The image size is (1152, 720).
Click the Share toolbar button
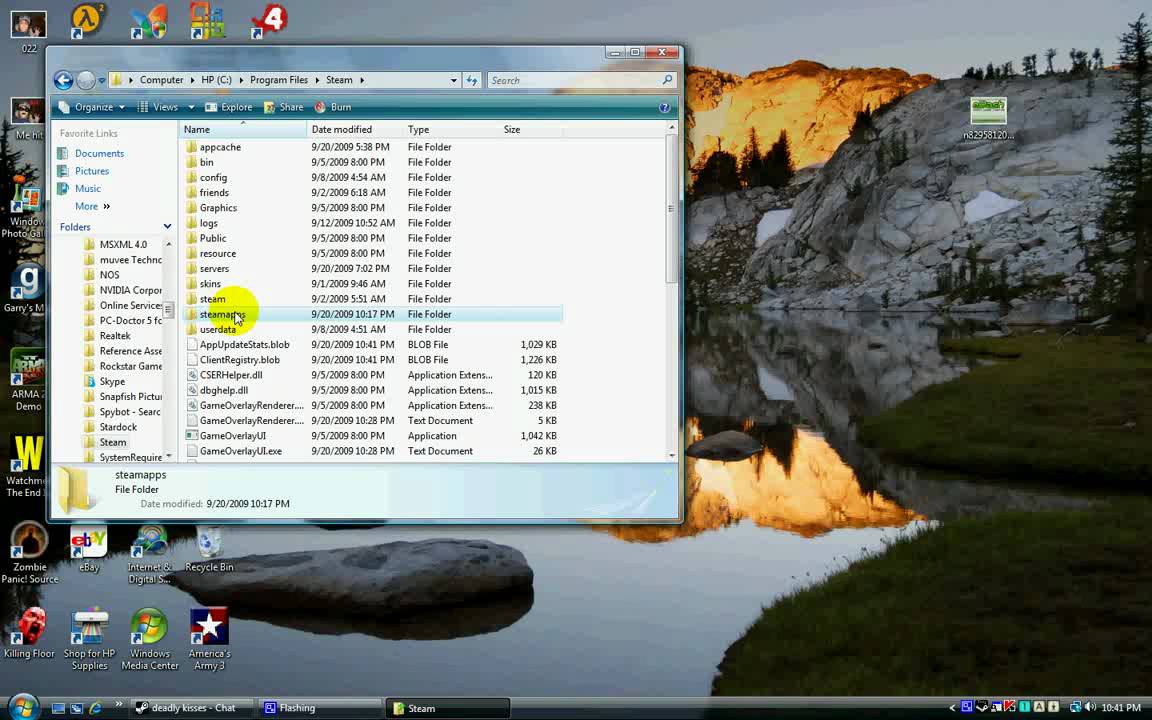[284, 107]
